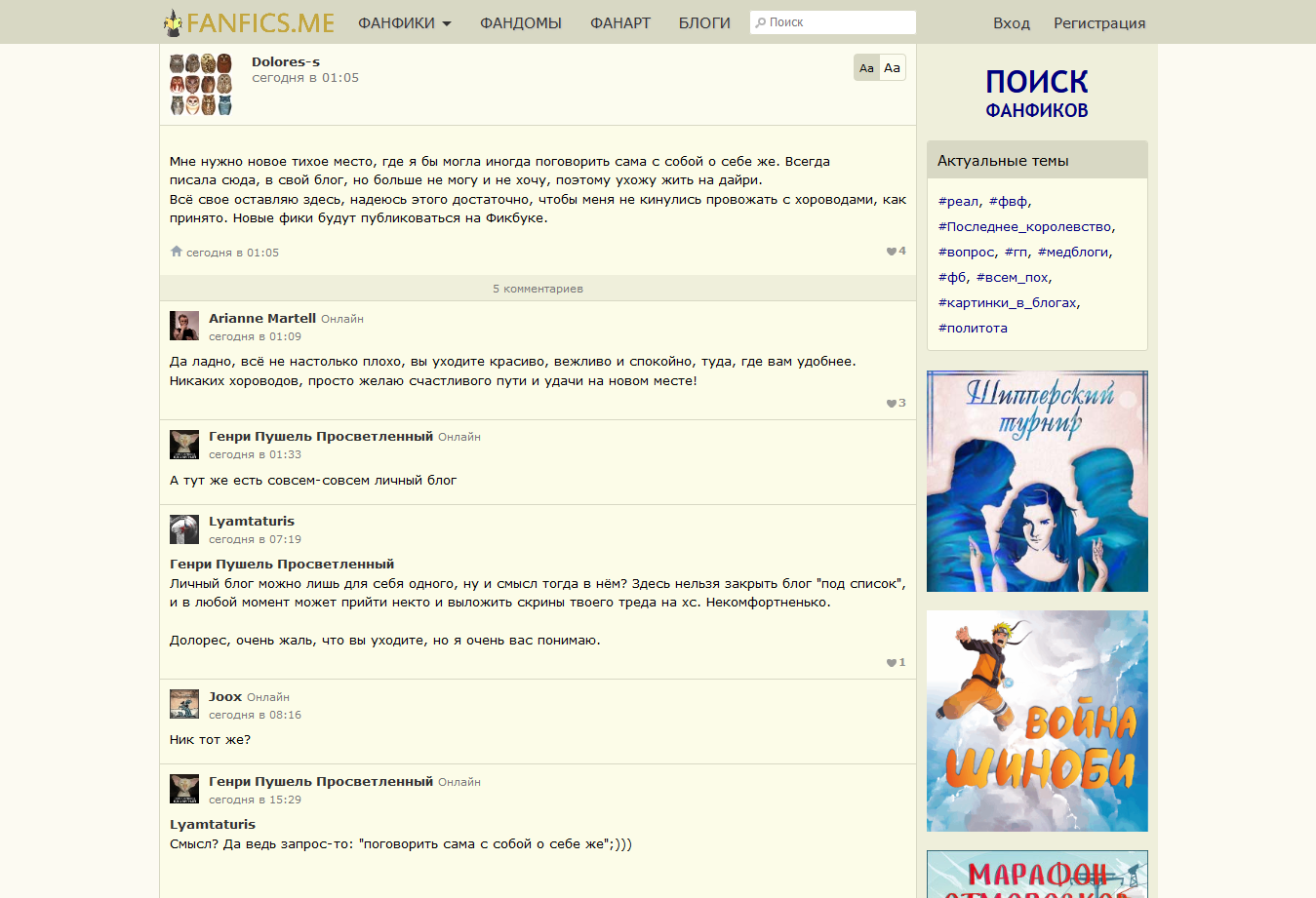The width and height of the screenshot is (1316, 898).
Task: Open the ФАНАРТ menu item
Action: click(620, 22)
